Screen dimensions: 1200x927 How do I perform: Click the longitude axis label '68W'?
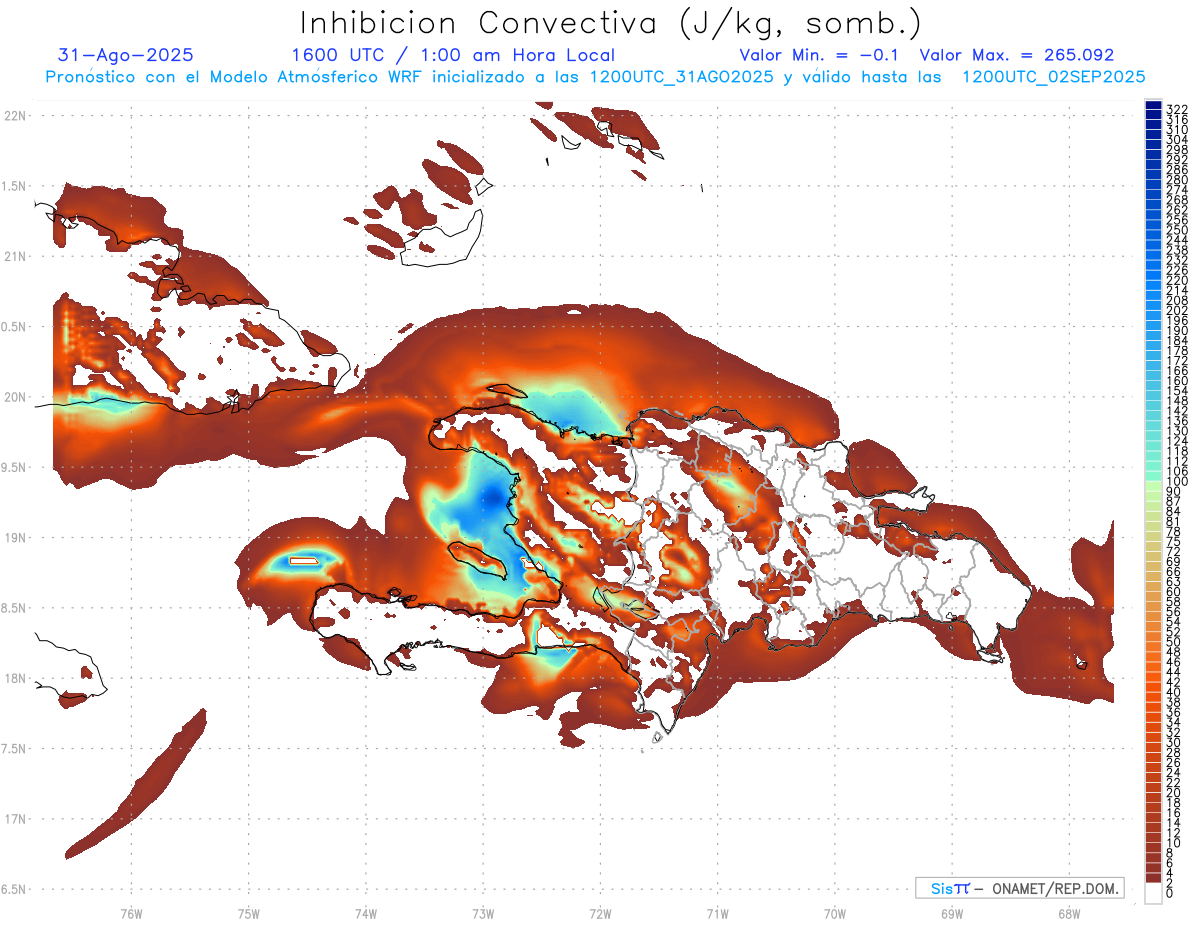click(x=1069, y=913)
